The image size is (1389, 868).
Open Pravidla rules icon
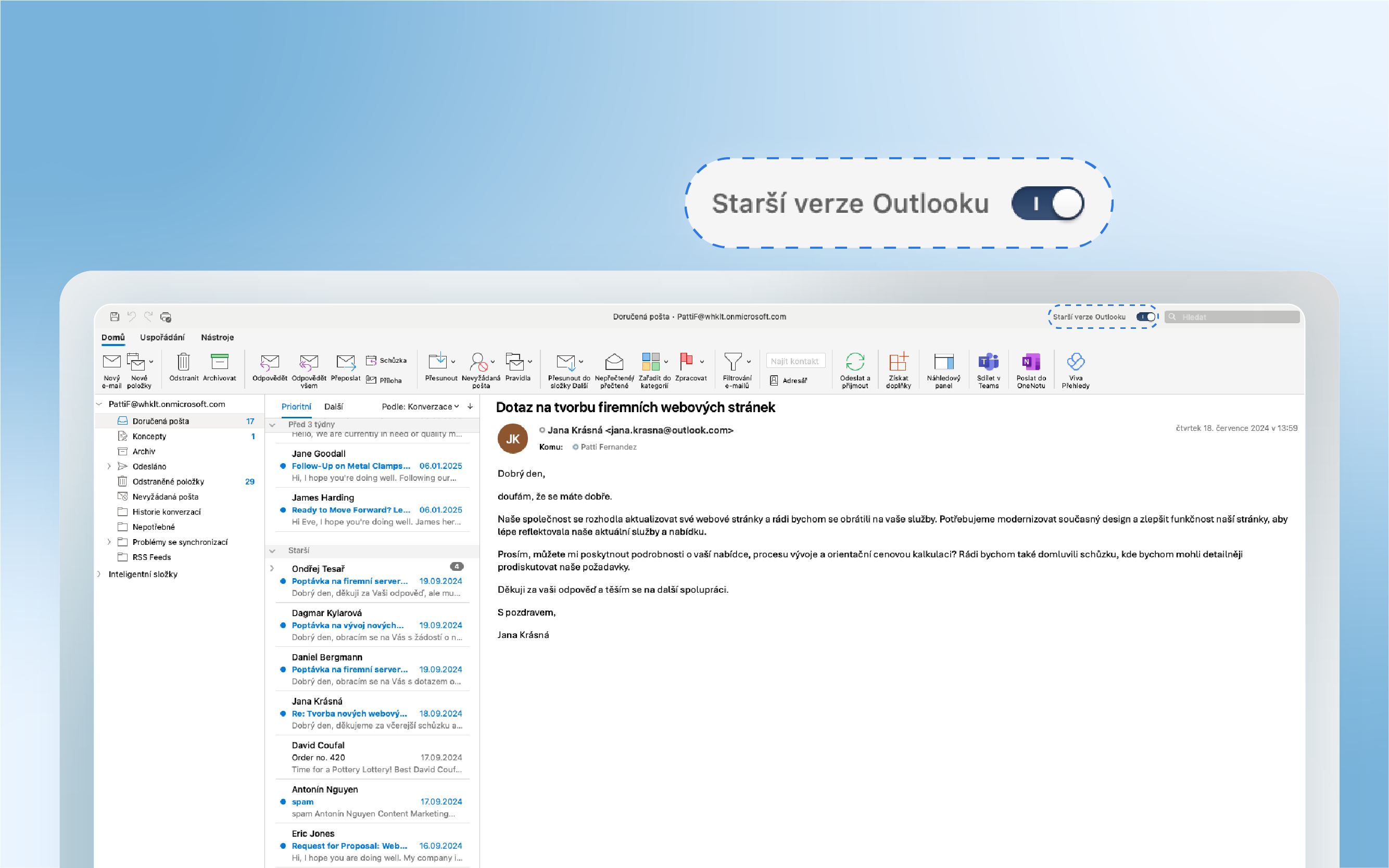[x=515, y=362]
